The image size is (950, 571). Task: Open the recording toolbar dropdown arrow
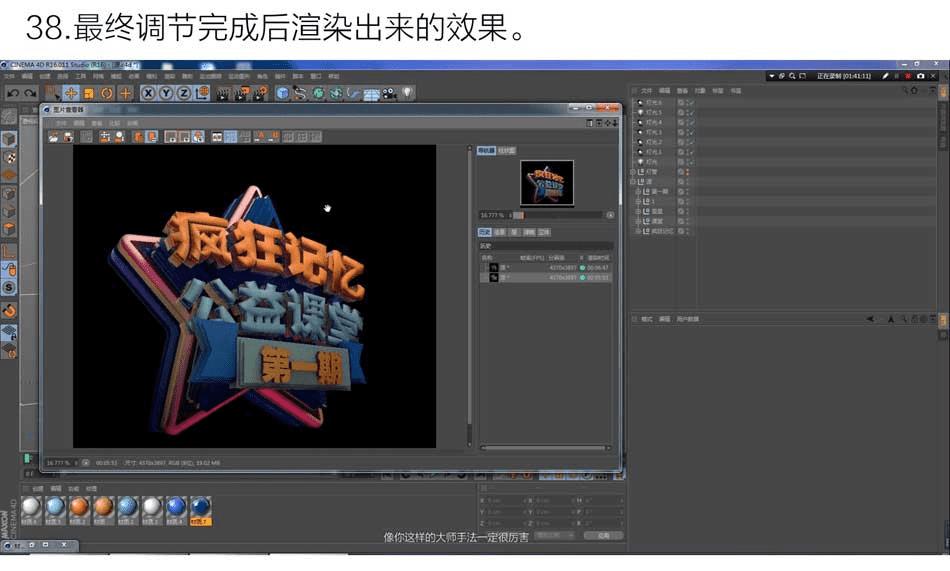point(771,76)
